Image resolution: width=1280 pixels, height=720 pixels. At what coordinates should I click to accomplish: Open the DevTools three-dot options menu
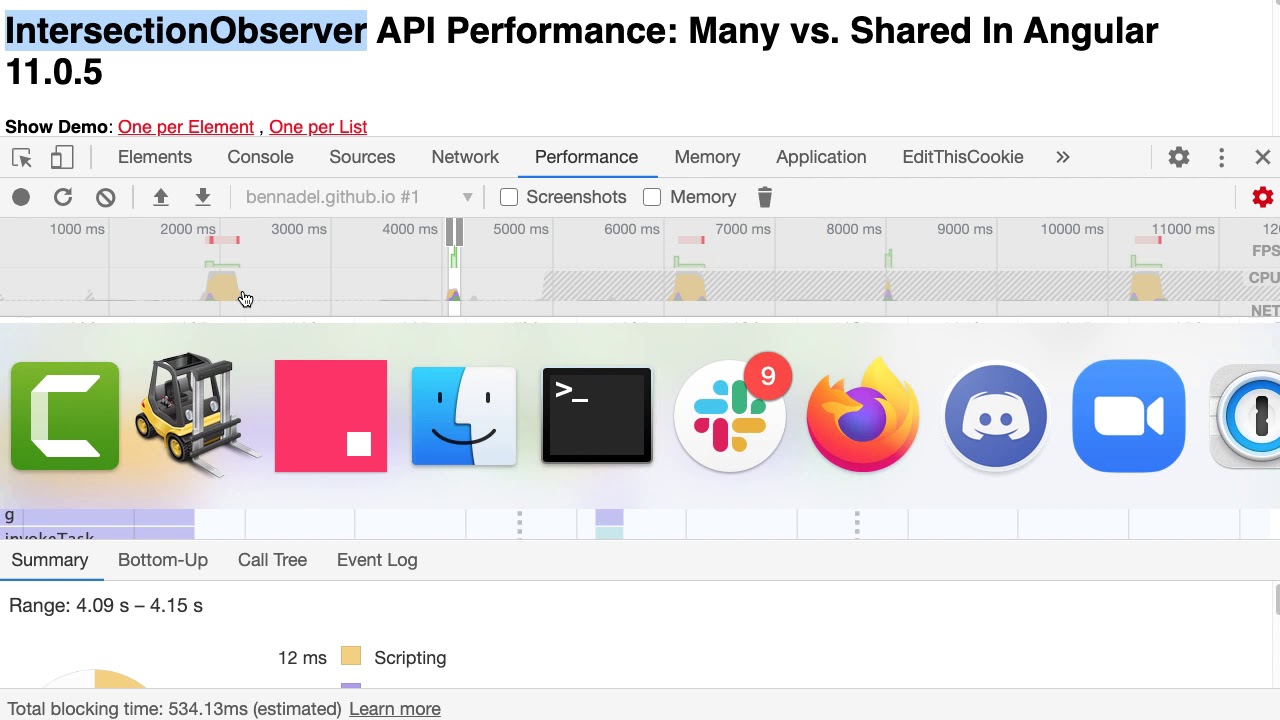point(1221,157)
